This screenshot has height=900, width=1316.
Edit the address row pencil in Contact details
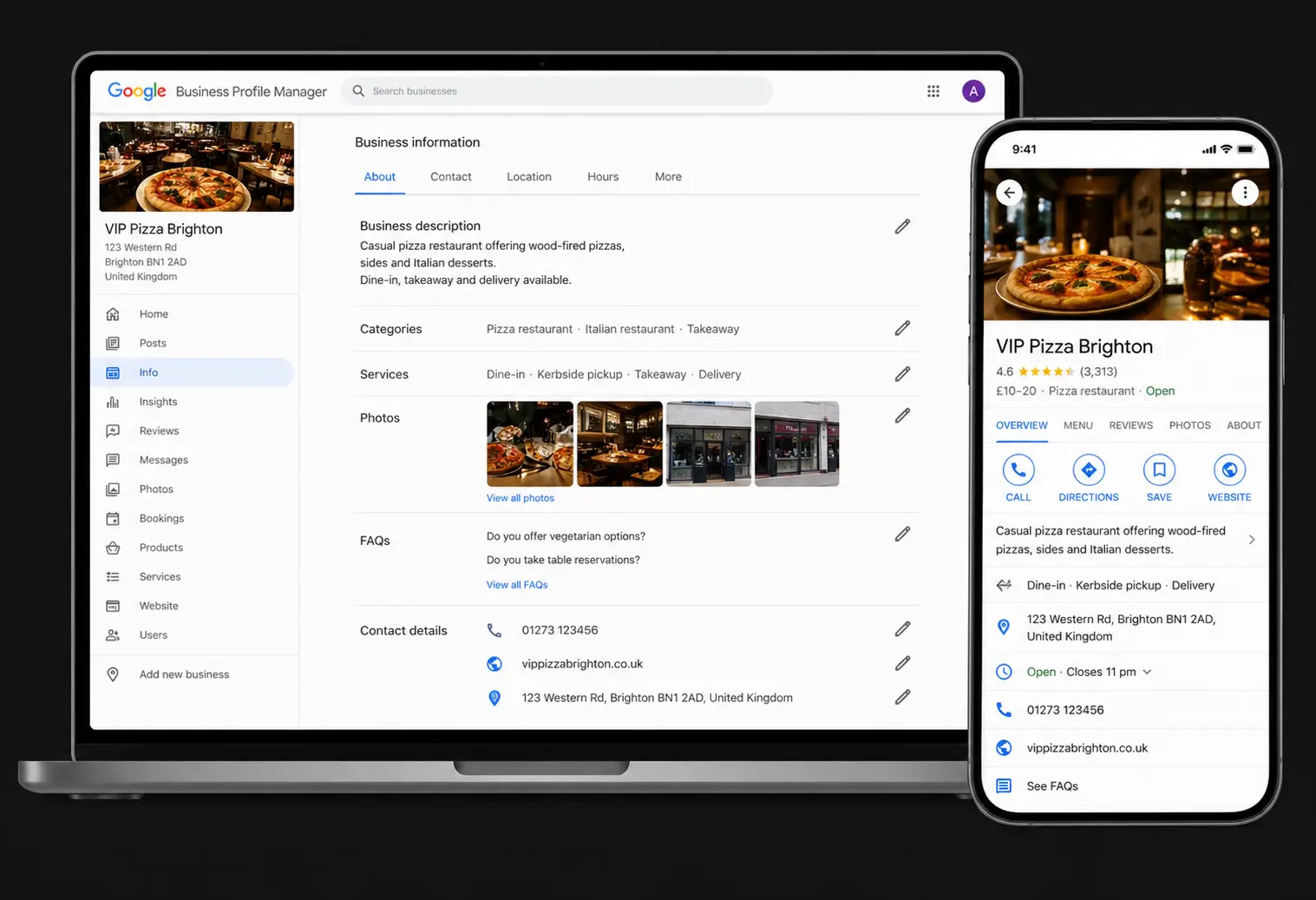point(902,697)
